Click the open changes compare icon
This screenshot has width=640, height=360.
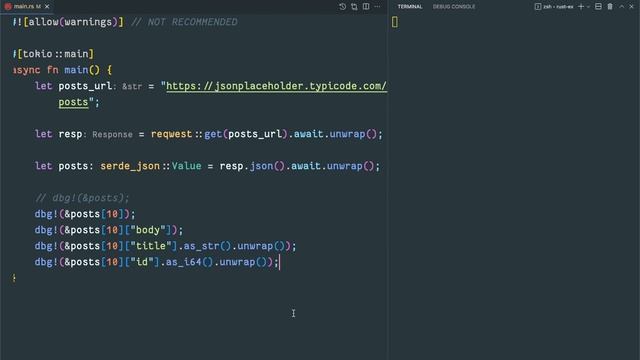(354, 7)
